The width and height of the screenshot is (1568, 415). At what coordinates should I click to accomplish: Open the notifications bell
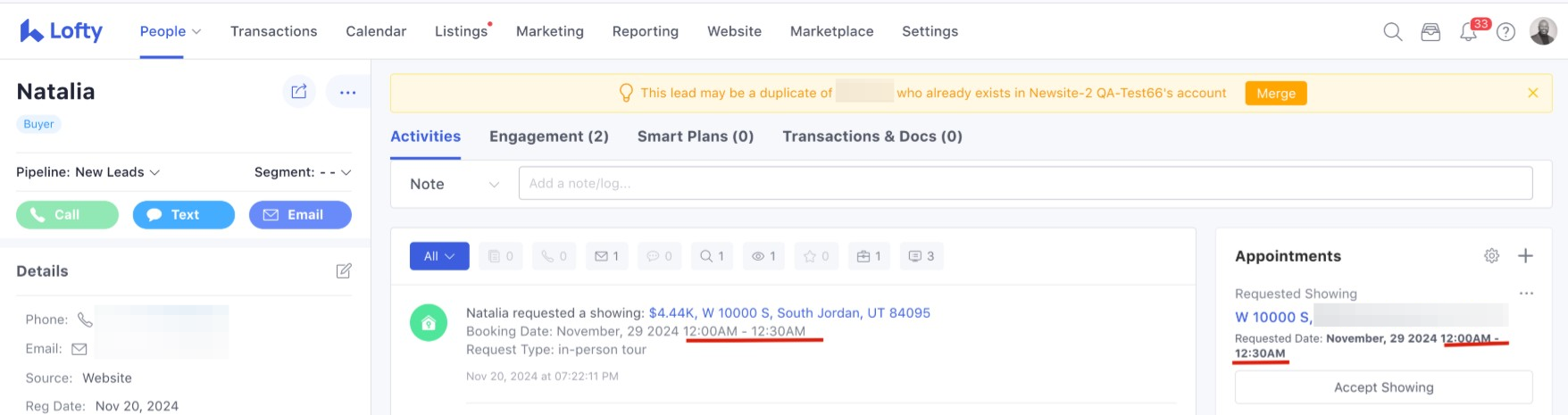1468,32
